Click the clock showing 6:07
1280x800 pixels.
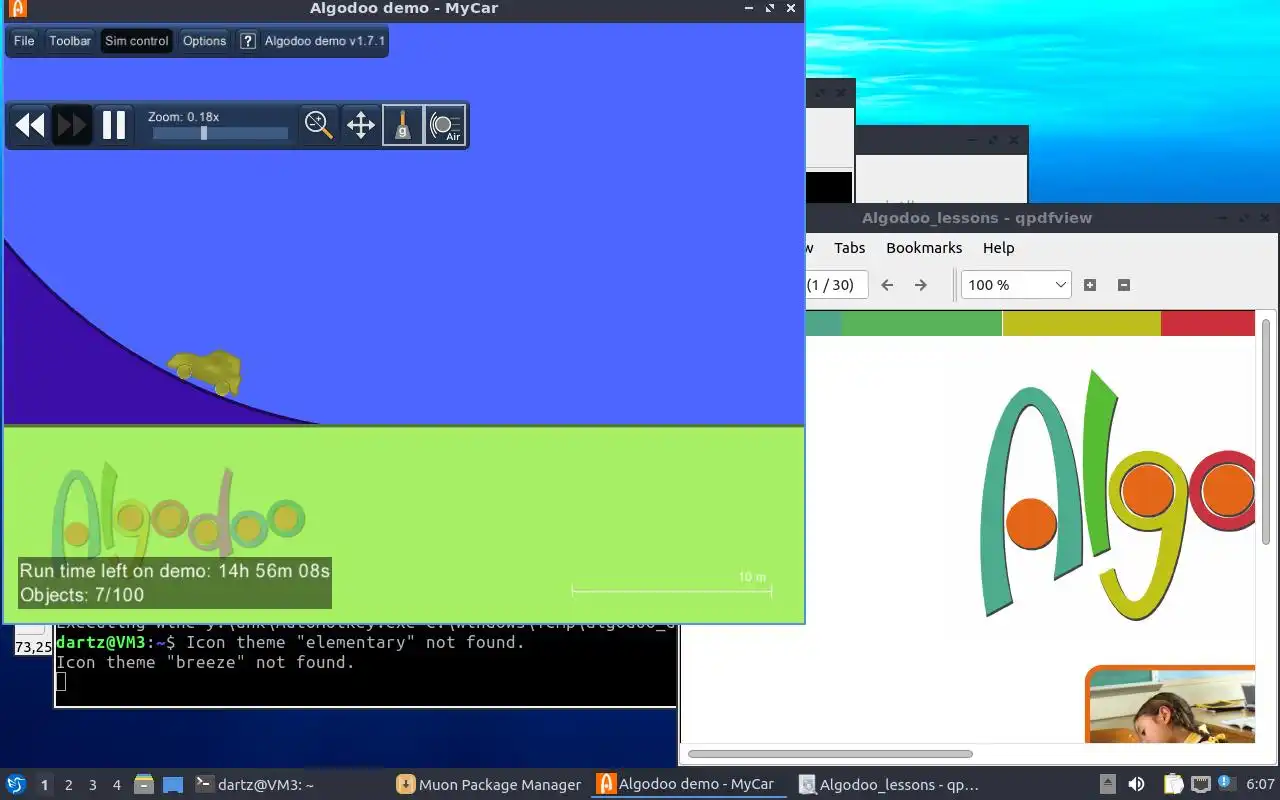coord(1260,785)
